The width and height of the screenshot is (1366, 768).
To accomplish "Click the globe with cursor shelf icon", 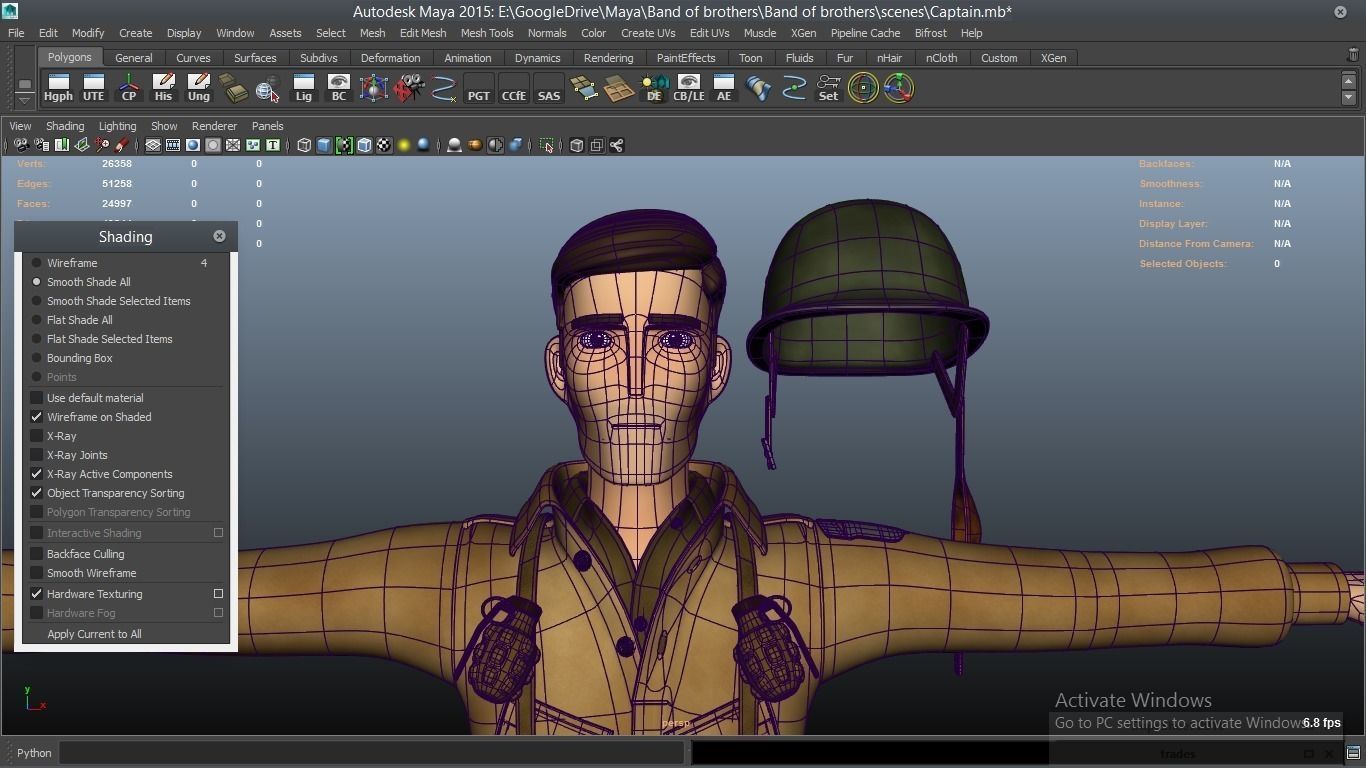I will [268, 88].
